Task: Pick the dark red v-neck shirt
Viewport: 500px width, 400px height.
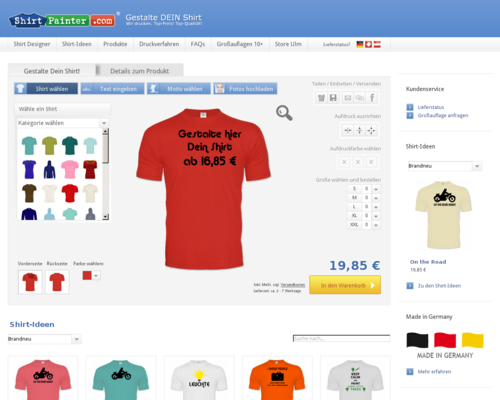Action: (90, 169)
